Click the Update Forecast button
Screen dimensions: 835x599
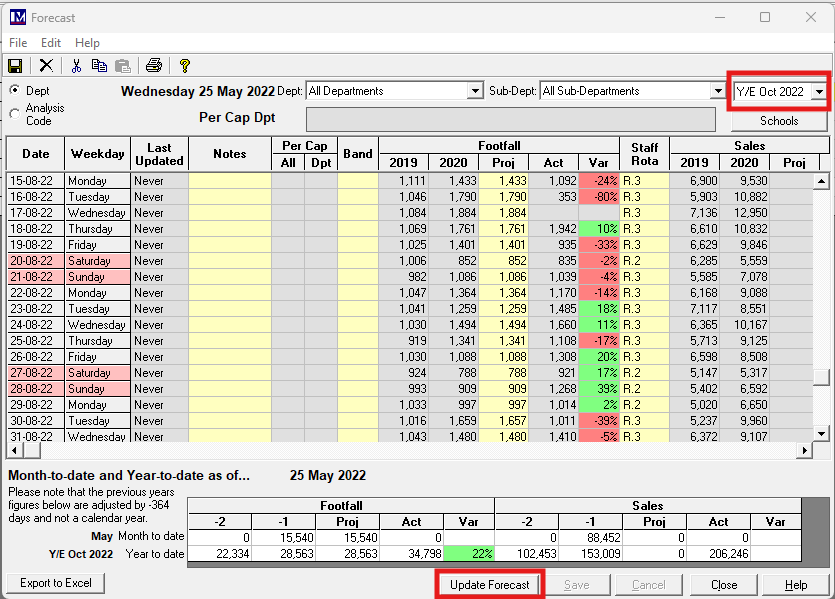click(489, 584)
